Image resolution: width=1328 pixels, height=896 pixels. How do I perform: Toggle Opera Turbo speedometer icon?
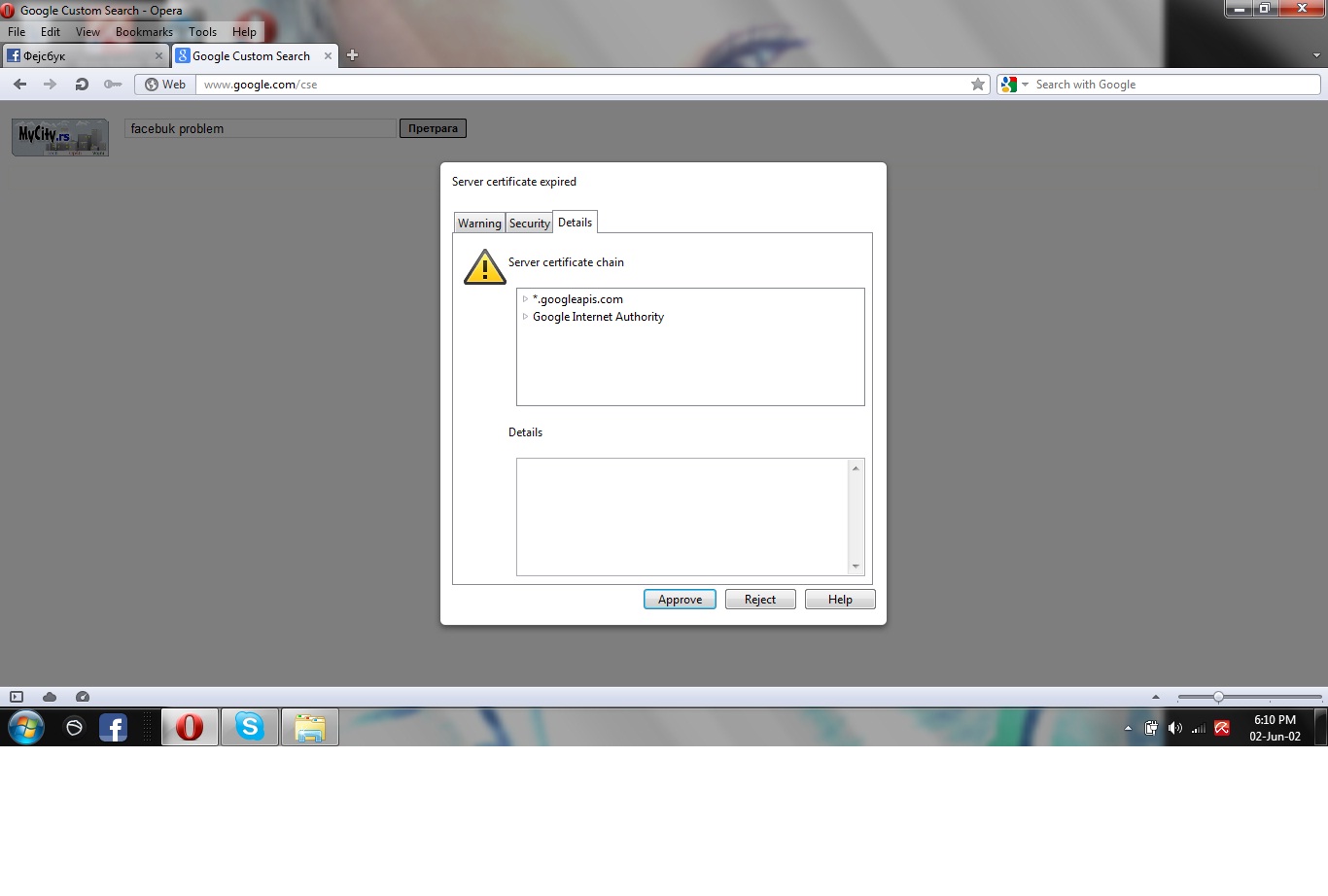(83, 697)
